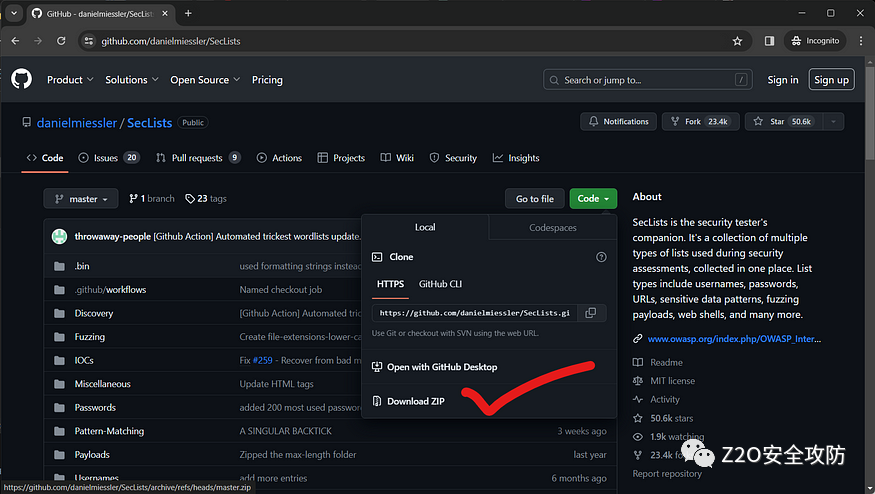The image size is (875, 494).
Task: Open the Wiki tab
Action: pos(397,158)
